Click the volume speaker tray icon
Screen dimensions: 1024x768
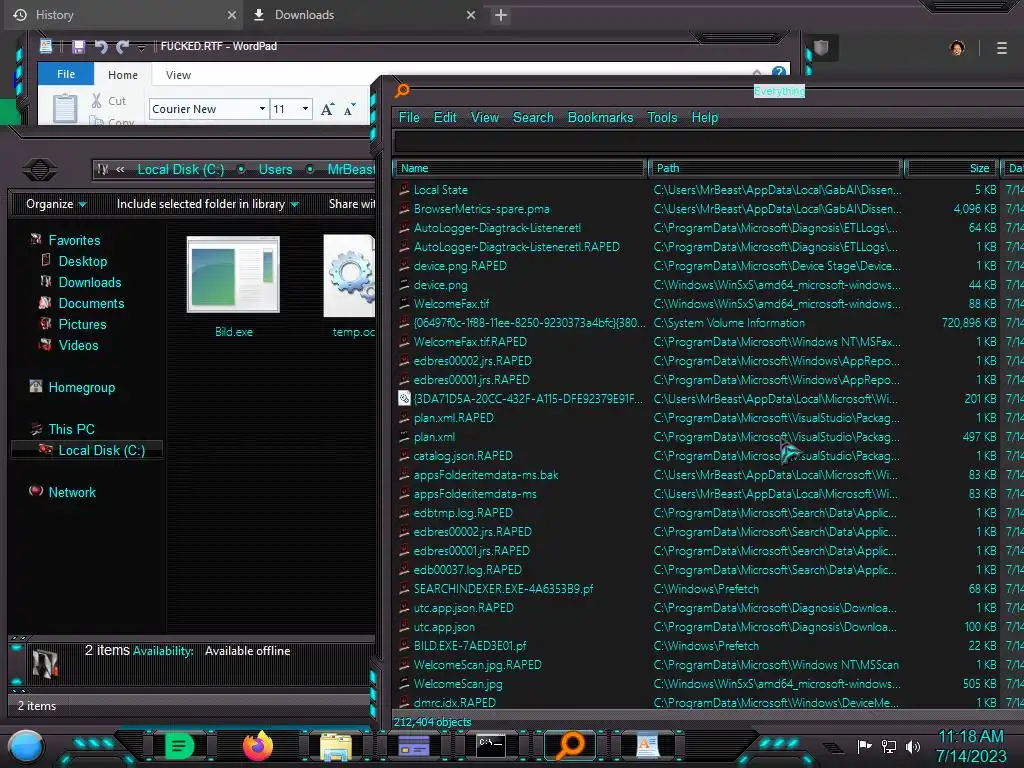pos(913,746)
